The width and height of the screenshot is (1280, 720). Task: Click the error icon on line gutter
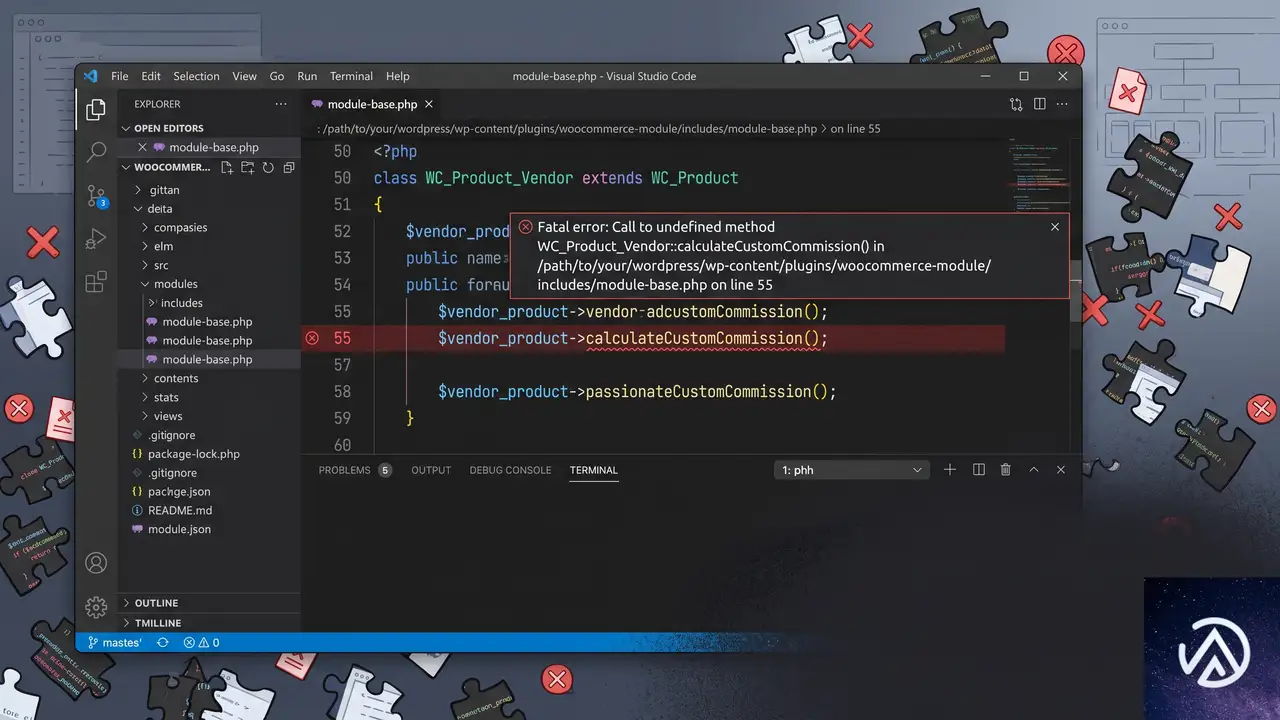click(x=312, y=338)
